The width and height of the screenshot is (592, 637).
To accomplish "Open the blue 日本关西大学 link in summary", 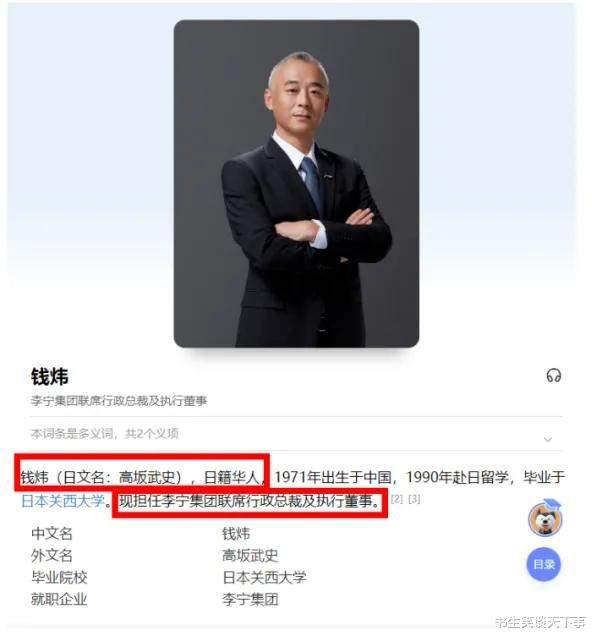I will point(63,500).
